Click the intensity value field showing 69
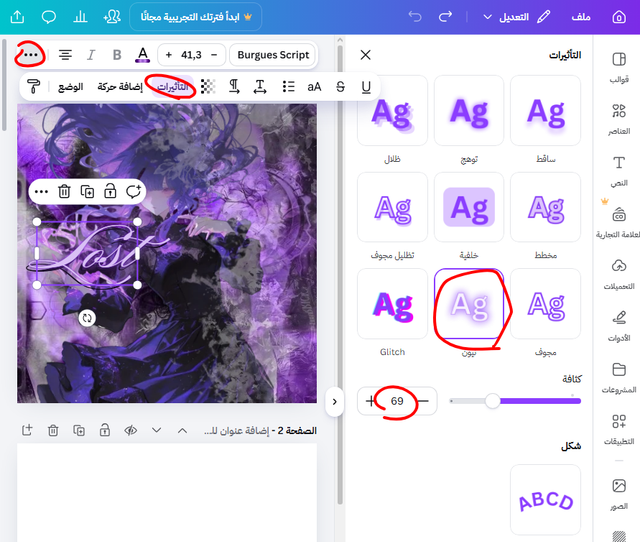Image resolution: width=640 pixels, height=542 pixels. click(x=397, y=401)
